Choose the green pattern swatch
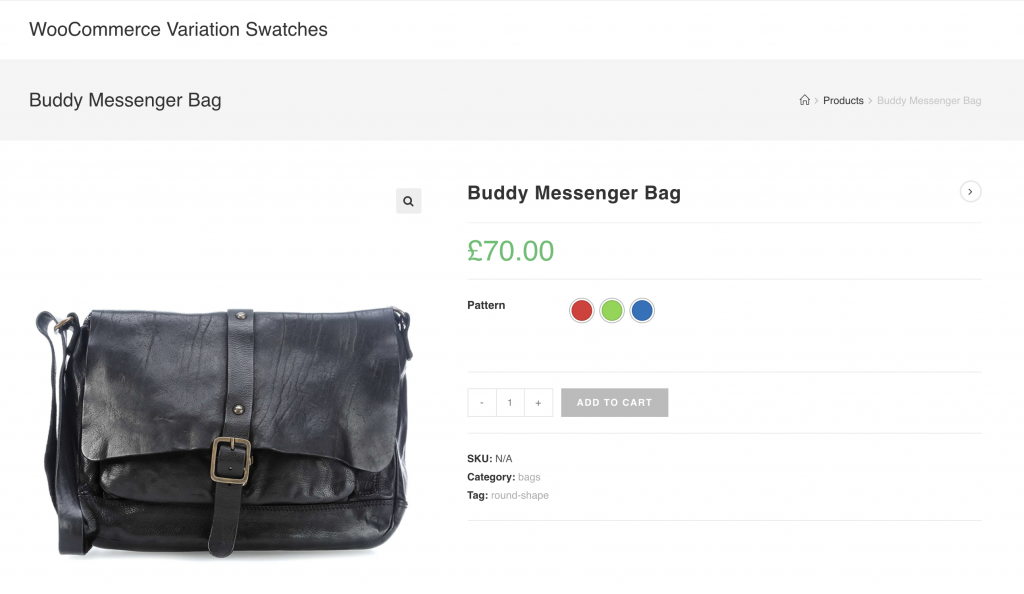The image size is (1024, 594). (612, 310)
